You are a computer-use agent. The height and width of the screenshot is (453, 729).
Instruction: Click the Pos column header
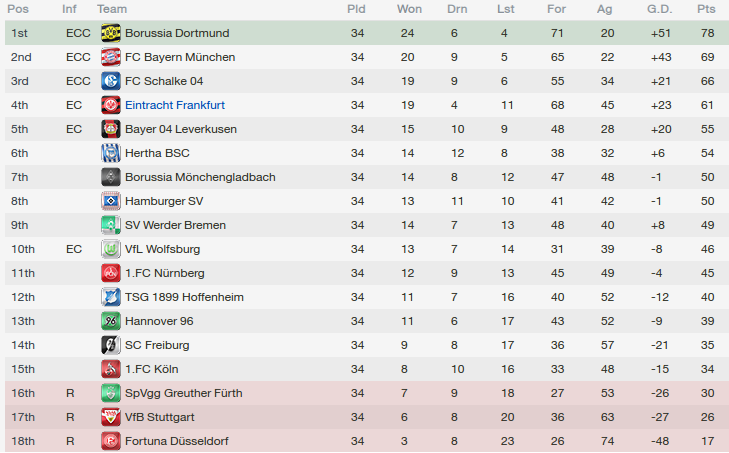click(18, 9)
